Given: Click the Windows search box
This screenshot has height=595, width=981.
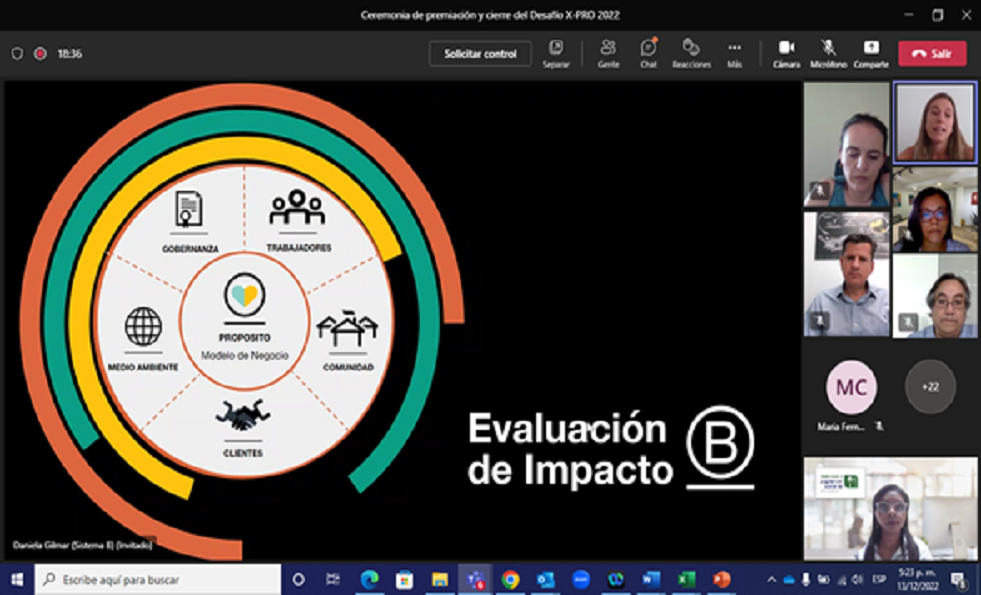Looking at the screenshot, I should (x=158, y=580).
